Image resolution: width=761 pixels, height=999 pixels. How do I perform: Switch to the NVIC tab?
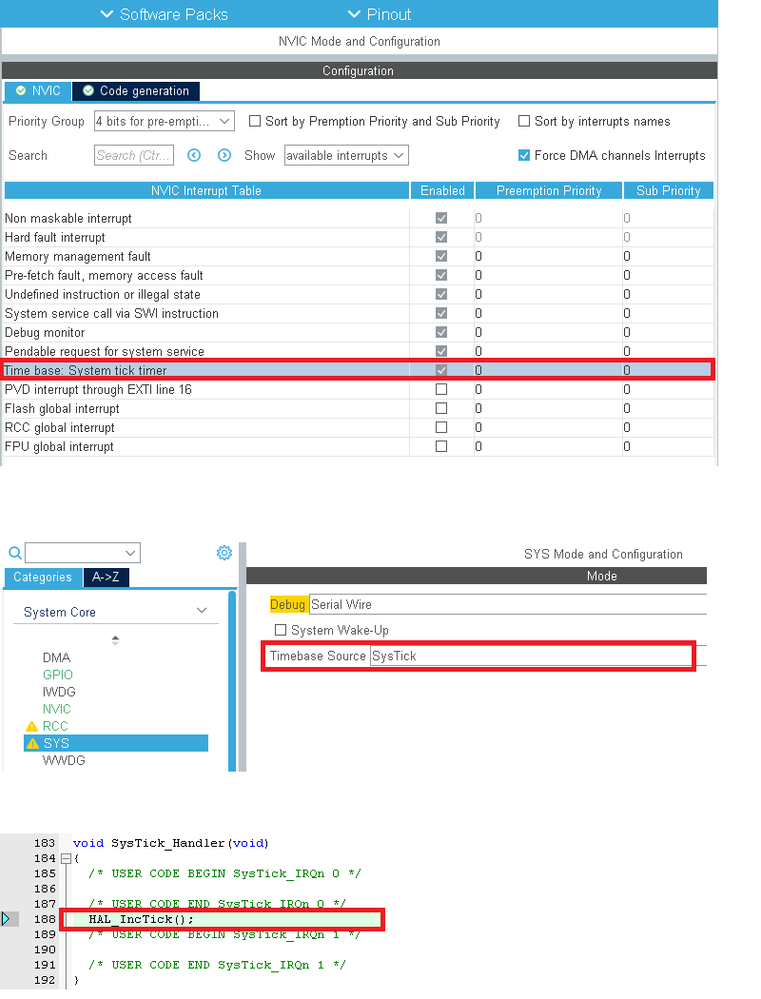pos(38,91)
